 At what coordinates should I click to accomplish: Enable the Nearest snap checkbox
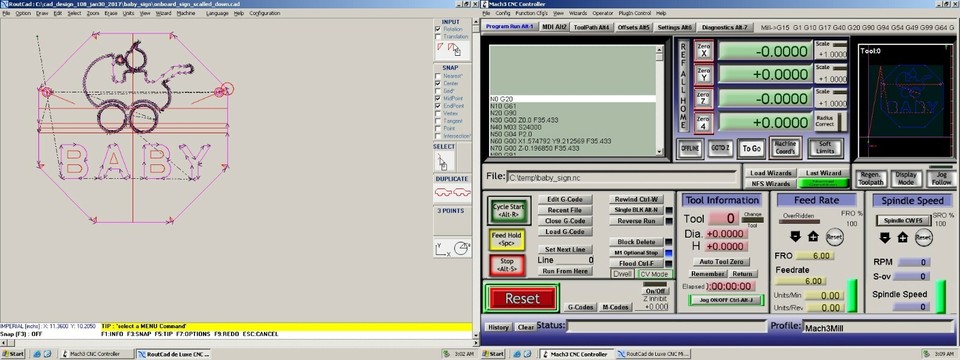tap(438, 75)
